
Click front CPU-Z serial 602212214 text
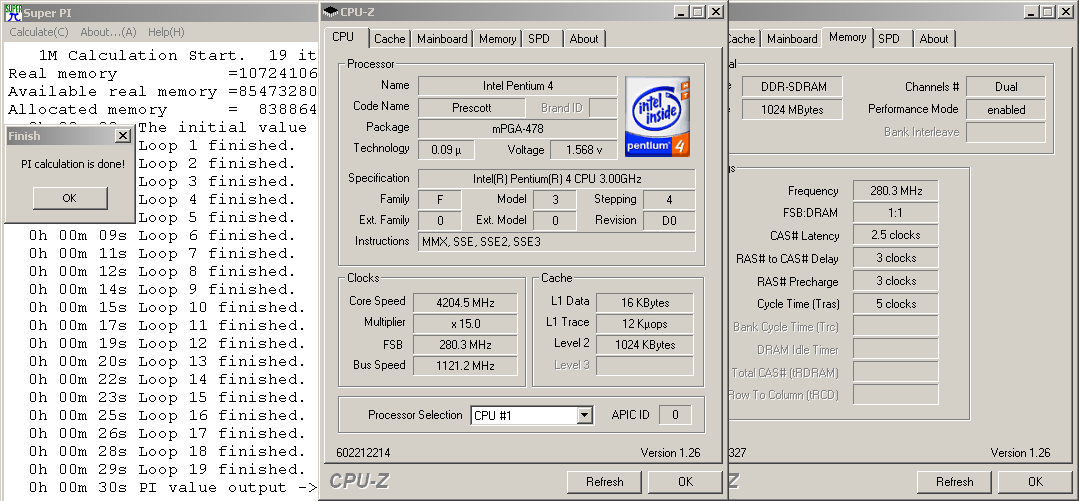coord(363,453)
